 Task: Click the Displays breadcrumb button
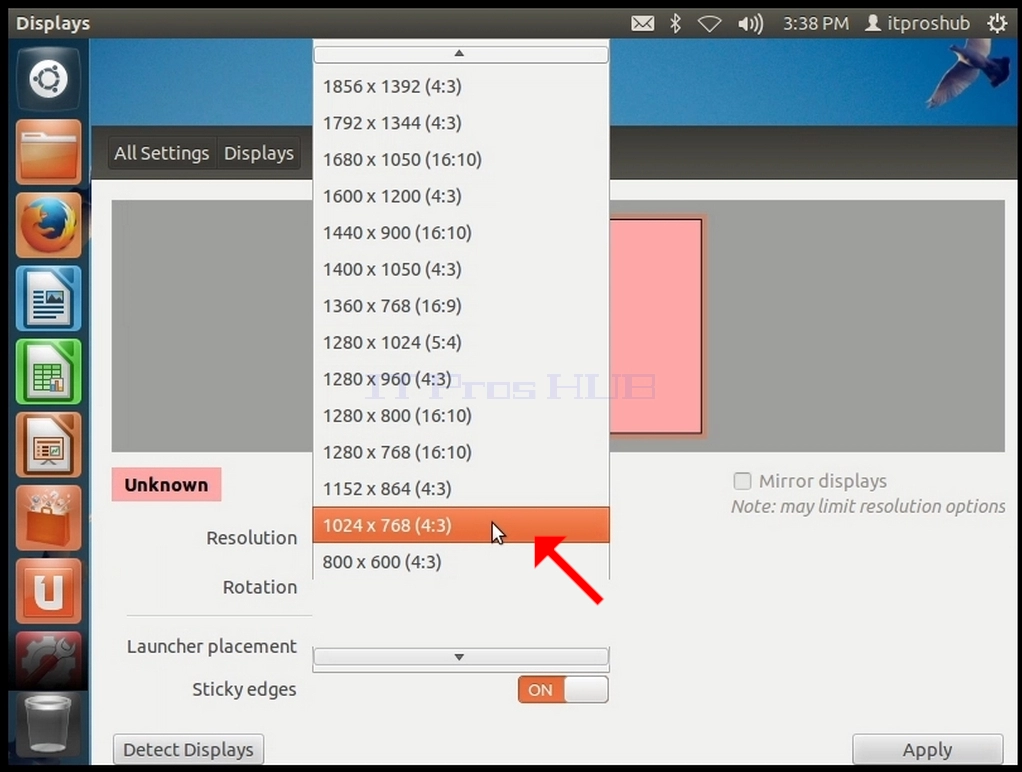point(259,153)
